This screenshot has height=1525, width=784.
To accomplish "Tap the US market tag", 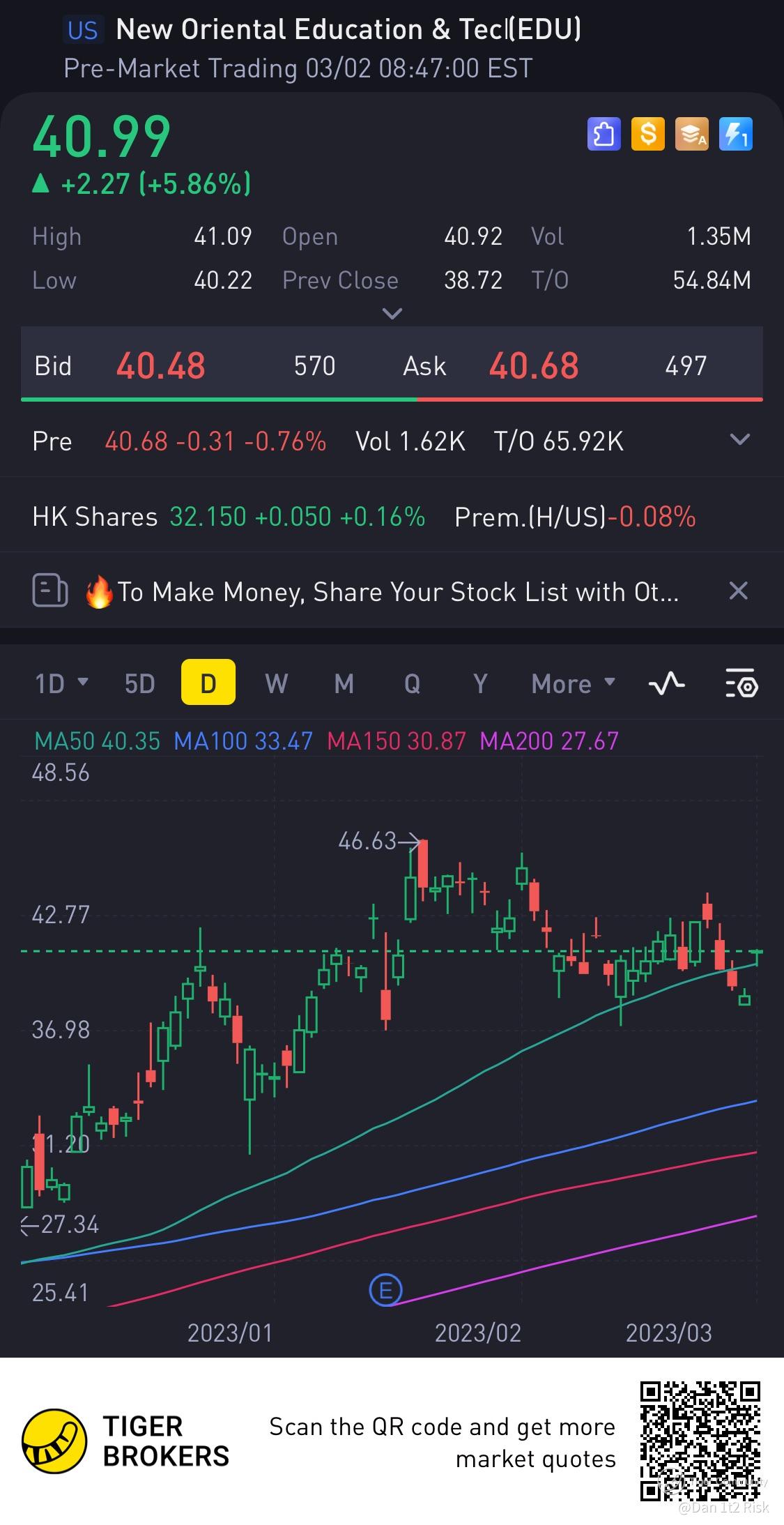I will tap(83, 31).
